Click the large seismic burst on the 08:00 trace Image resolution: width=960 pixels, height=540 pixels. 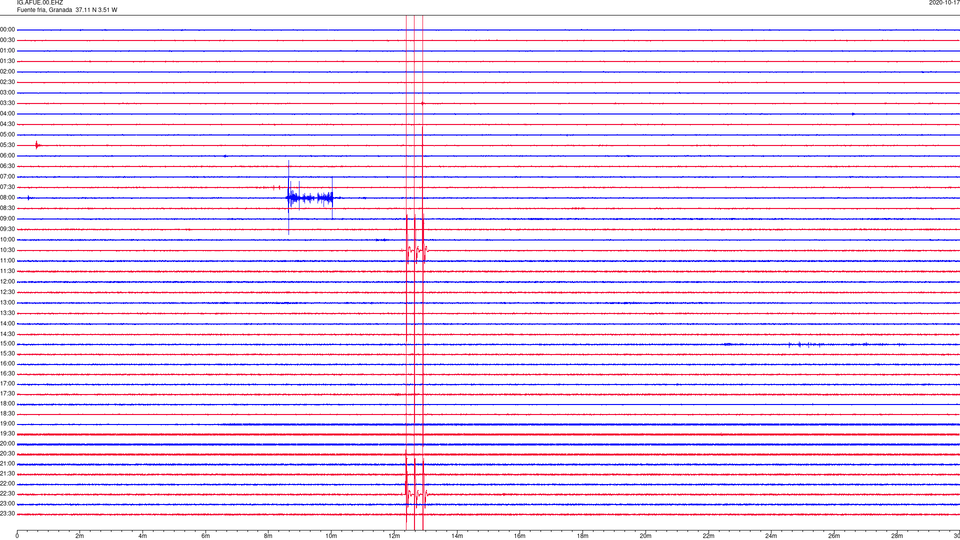[310, 198]
